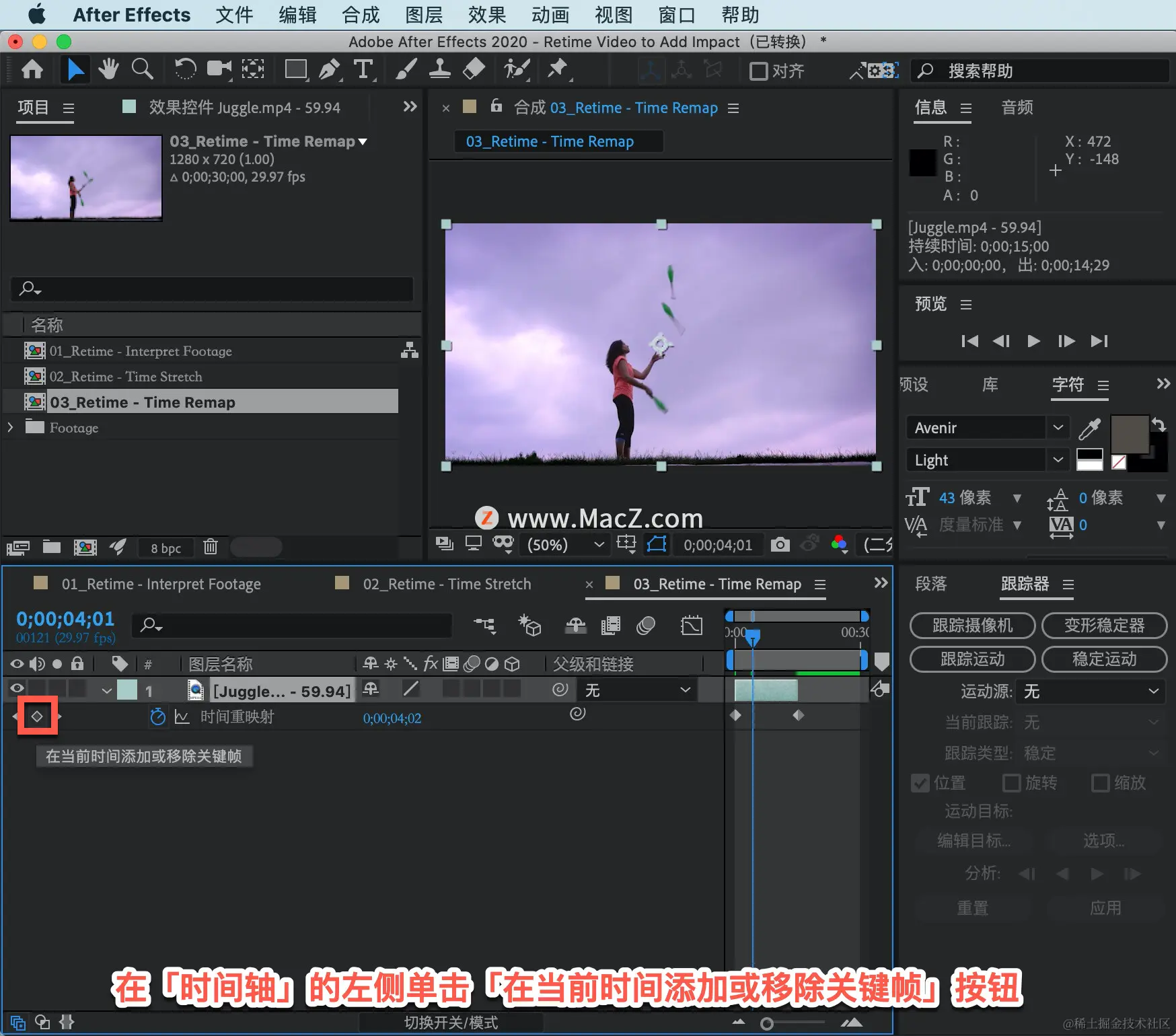The height and width of the screenshot is (1036, 1176).
Task: Switch to the 段落 panel tab
Action: (x=931, y=584)
